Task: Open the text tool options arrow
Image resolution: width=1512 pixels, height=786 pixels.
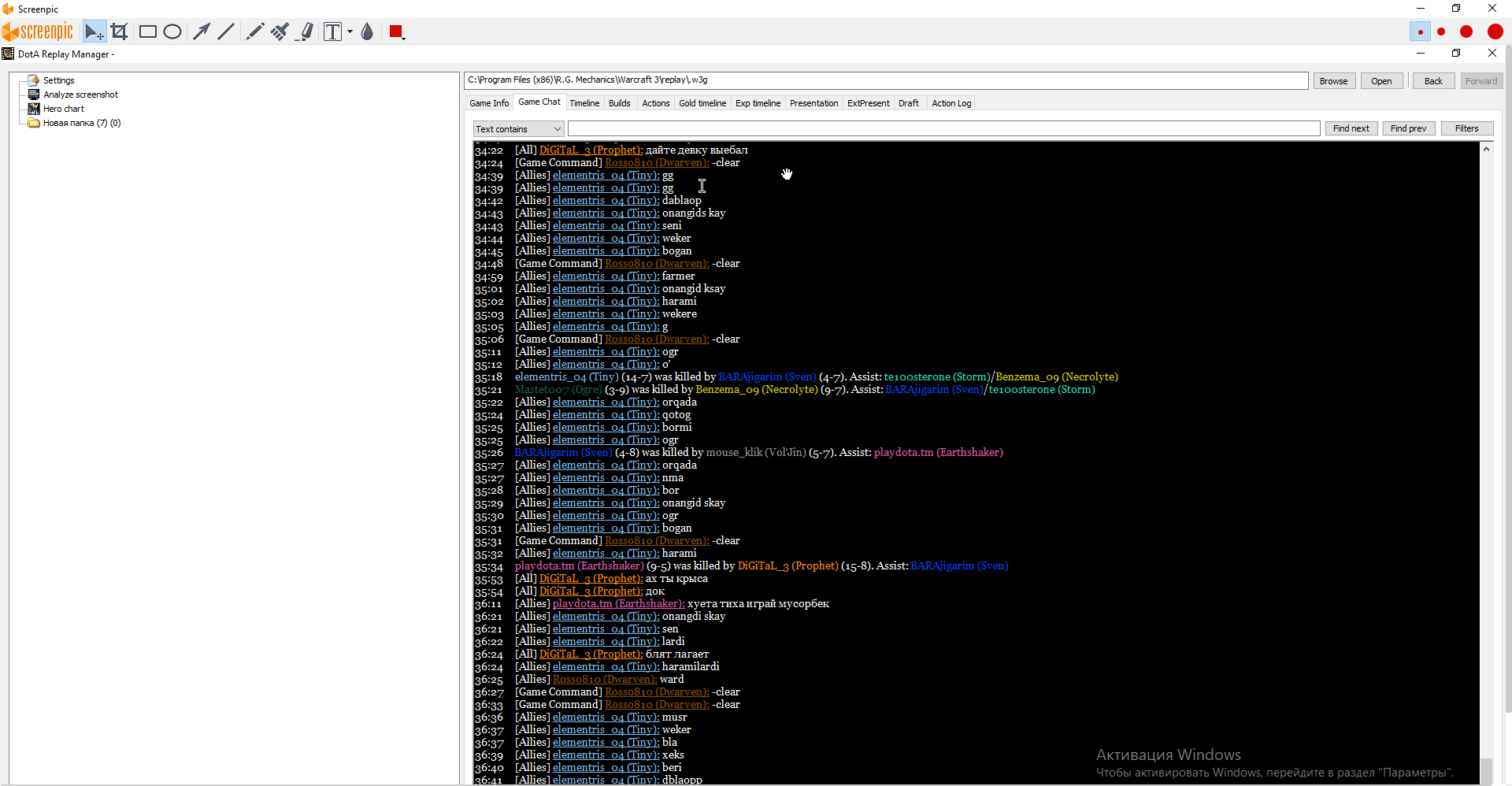Action: 350,32
